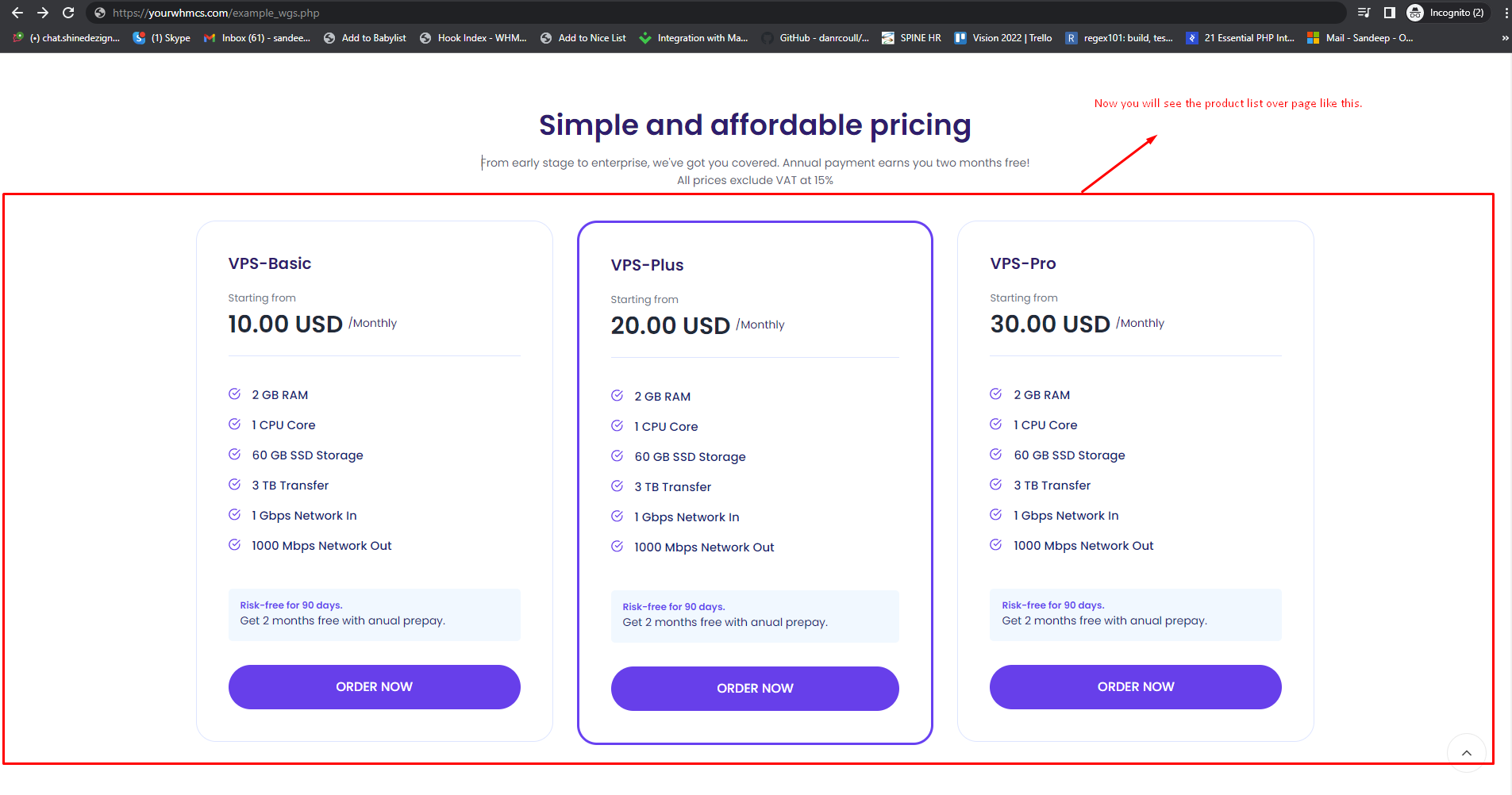Reload the current page
This screenshot has height=795, width=1512.
point(68,13)
